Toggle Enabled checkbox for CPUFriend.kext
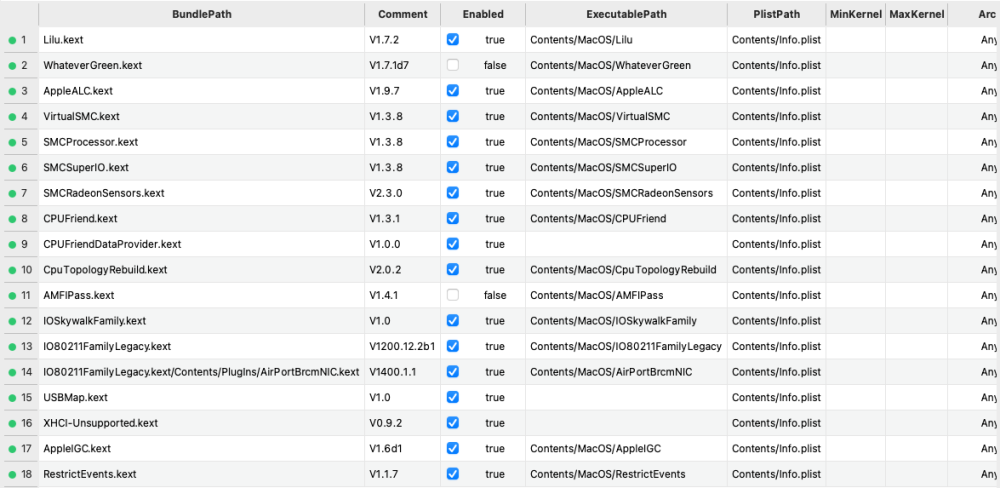 click(453, 218)
